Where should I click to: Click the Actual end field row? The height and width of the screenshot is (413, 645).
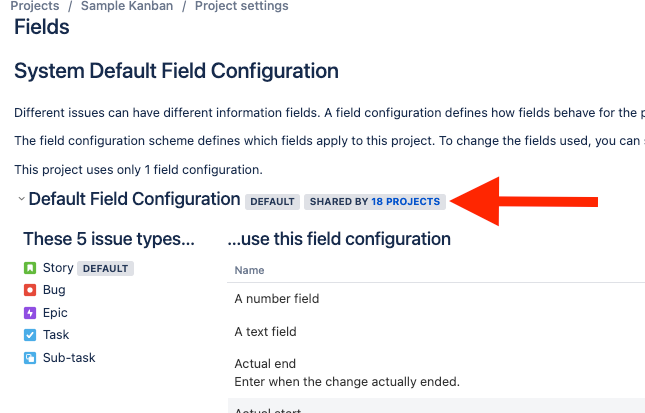436,373
